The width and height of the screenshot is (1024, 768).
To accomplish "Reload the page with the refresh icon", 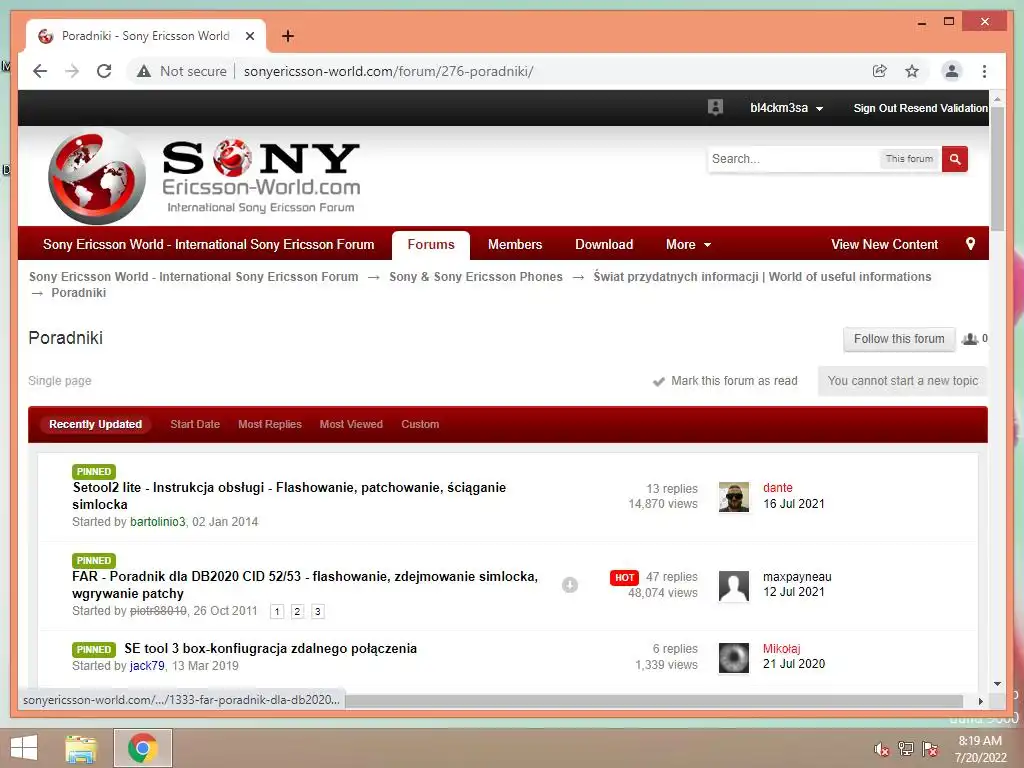I will [x=104, y=71].
